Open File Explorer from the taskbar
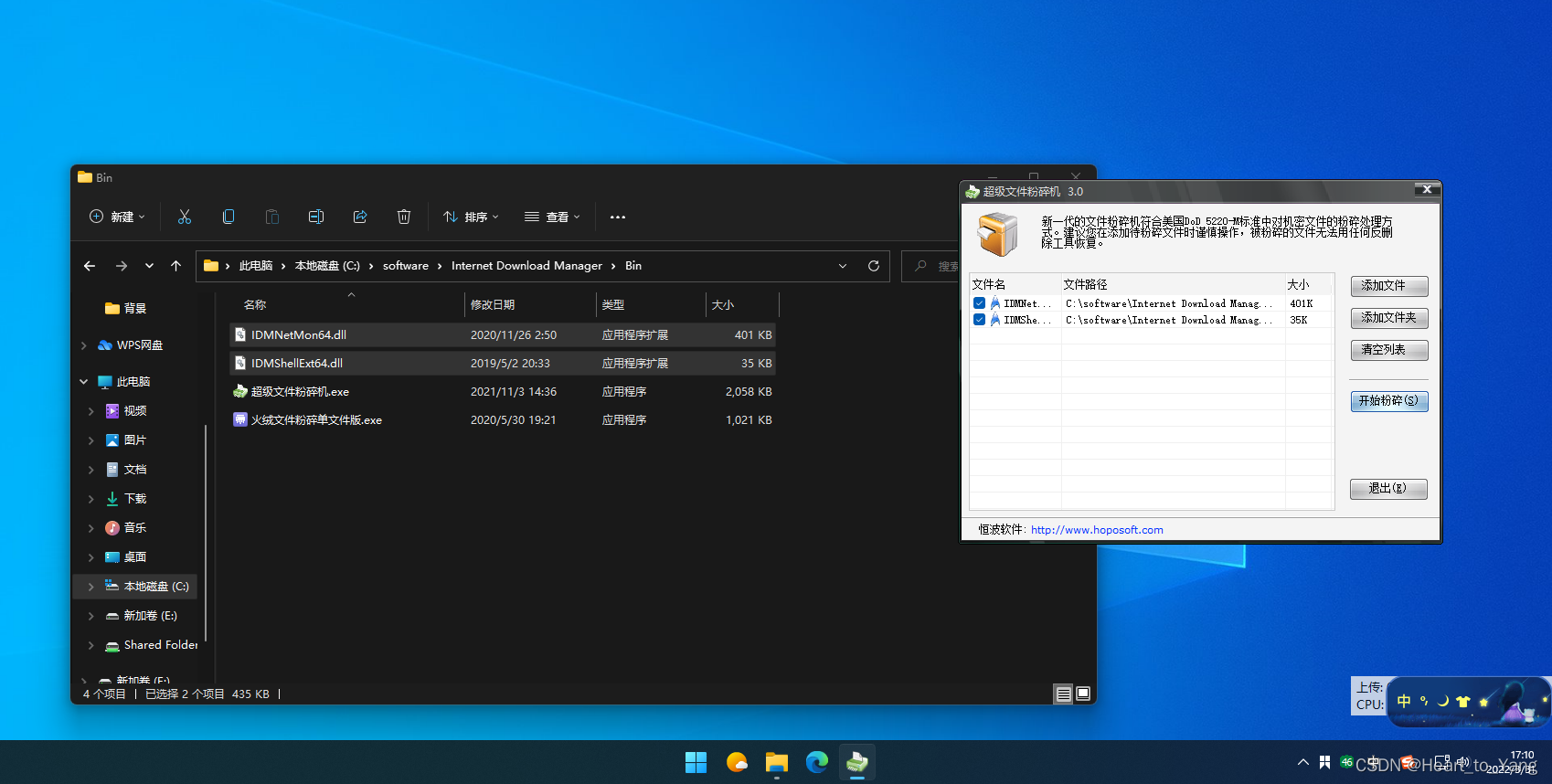1552x784 pixels. coord(777,762)
